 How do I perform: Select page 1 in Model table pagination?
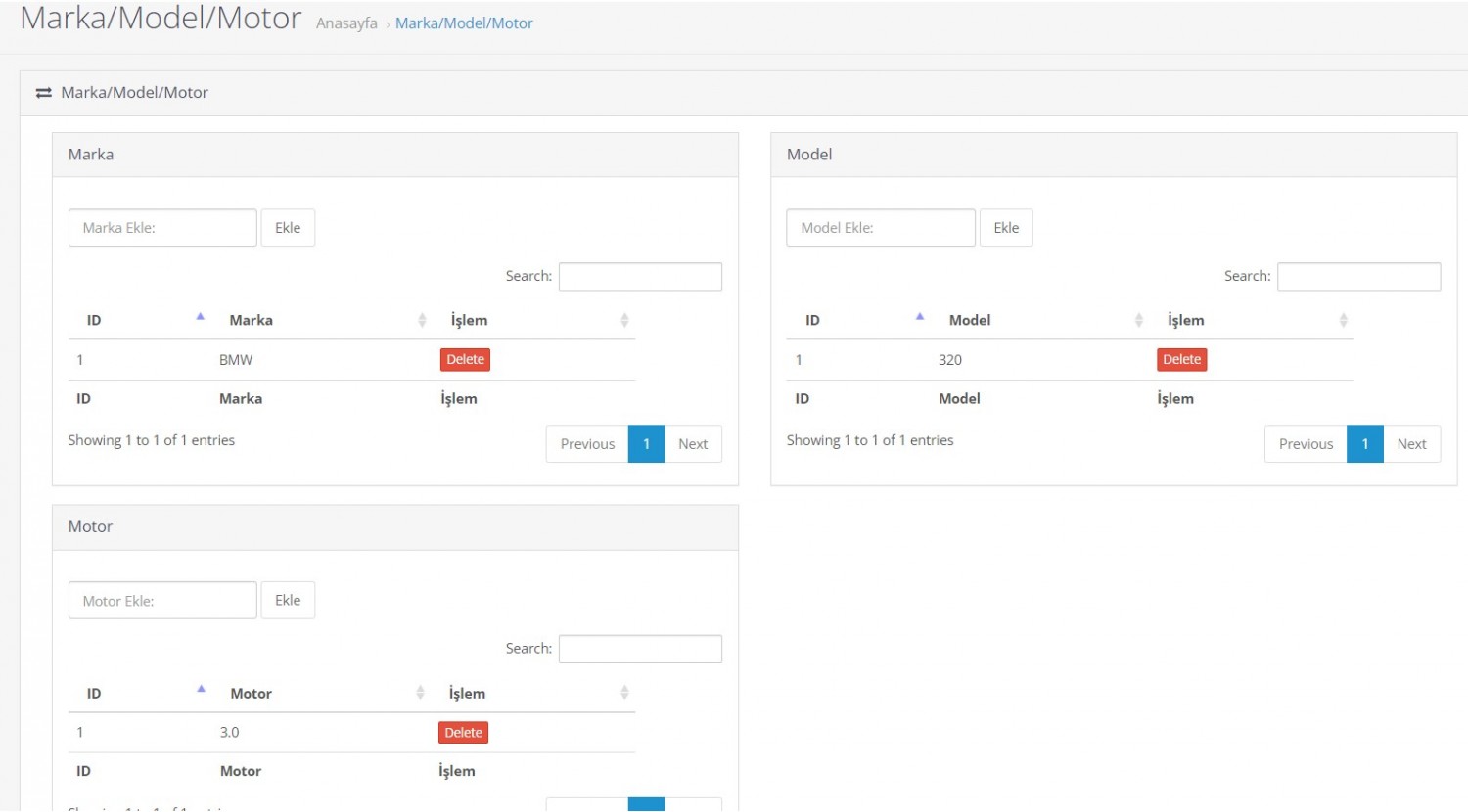[1364, 444]
